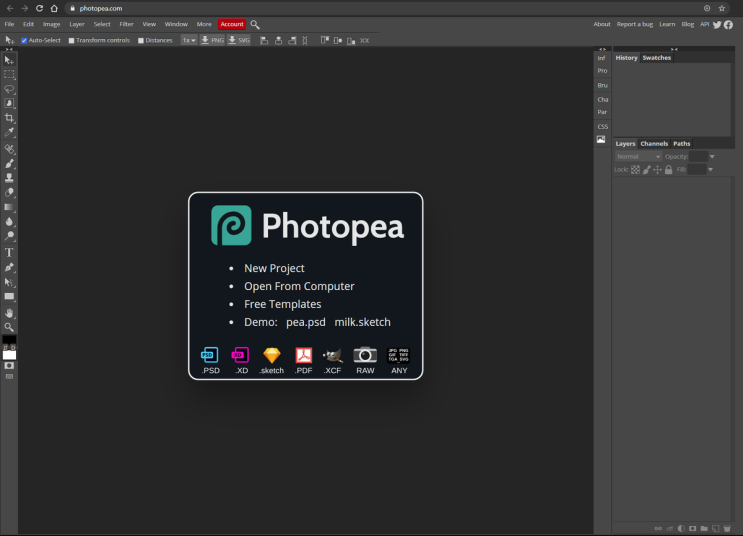Click the Opacity value field
The width and height of the screenshot is (743, 536).
click(x=698, y=156)
